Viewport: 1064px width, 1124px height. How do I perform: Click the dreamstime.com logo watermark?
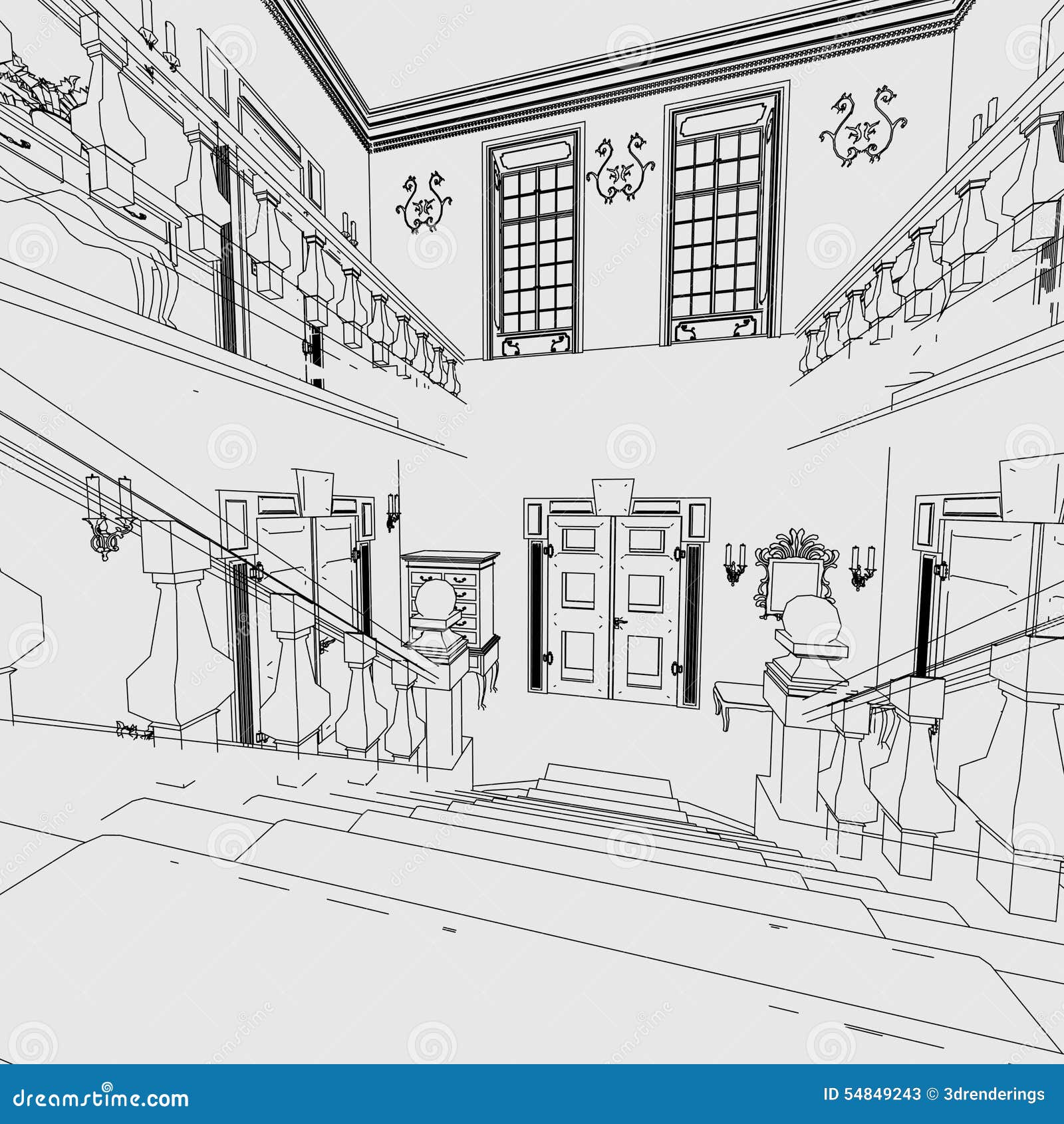100,1099
